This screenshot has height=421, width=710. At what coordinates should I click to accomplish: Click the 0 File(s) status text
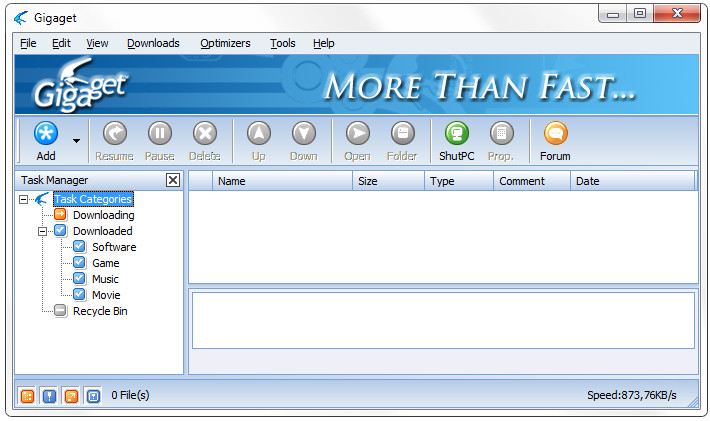click(x=130, y=395)
